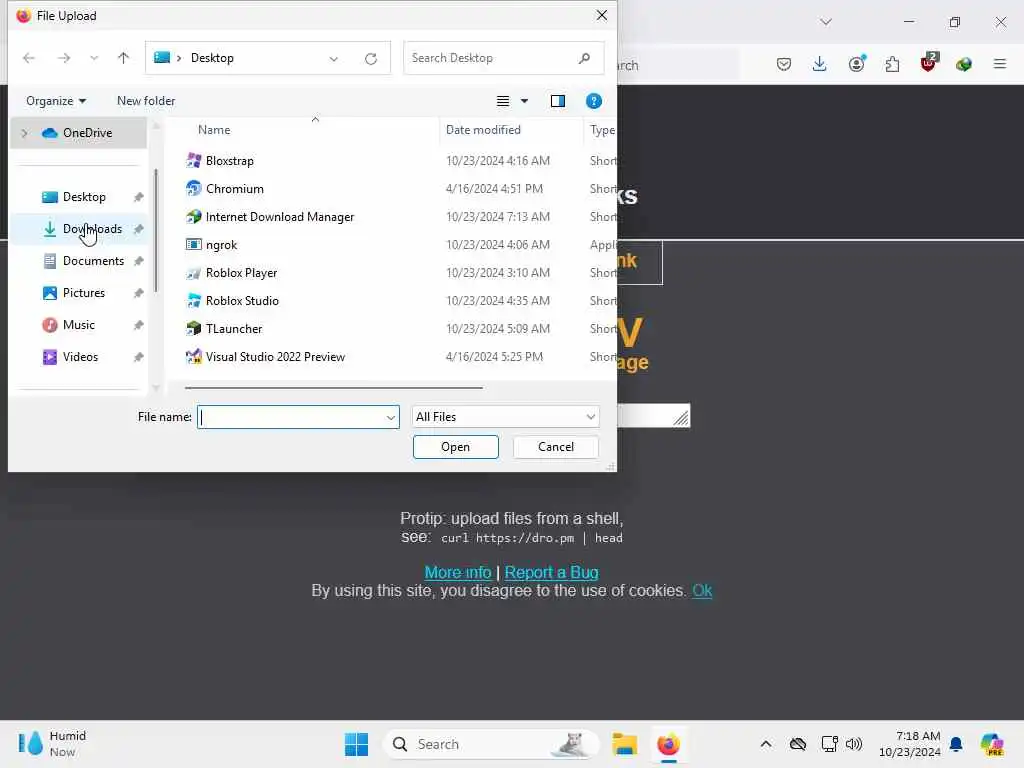Open Firefox Pocket save icon
The height and width of the screenshot is (768, 1024).
[784, 64]
